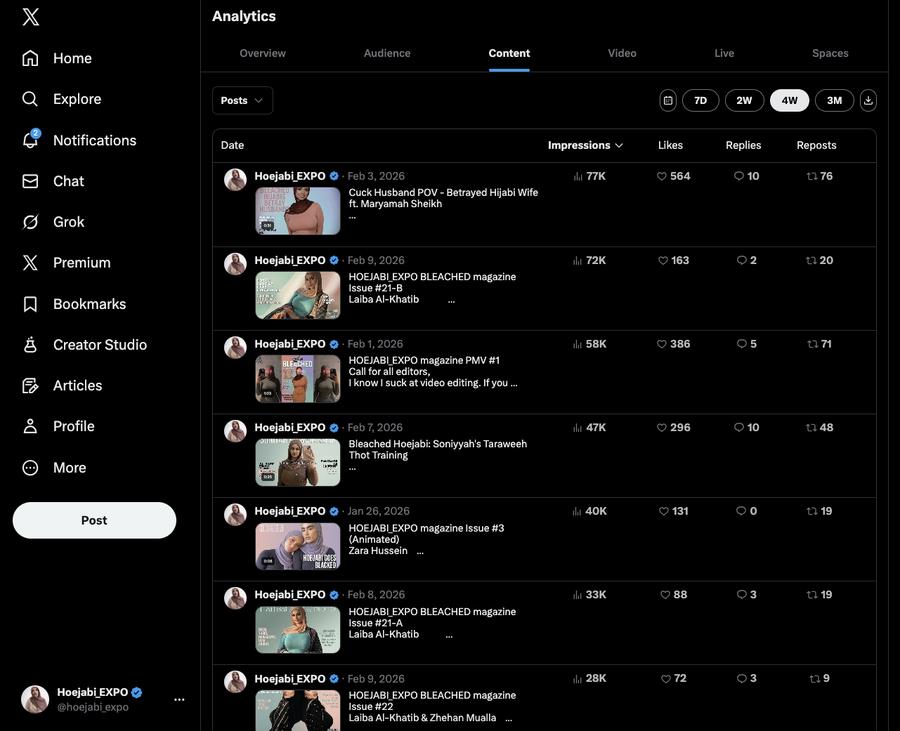The image size is (900, 731).
Task: Open account menu via the three dots
Action: click(x=179, y=699)
